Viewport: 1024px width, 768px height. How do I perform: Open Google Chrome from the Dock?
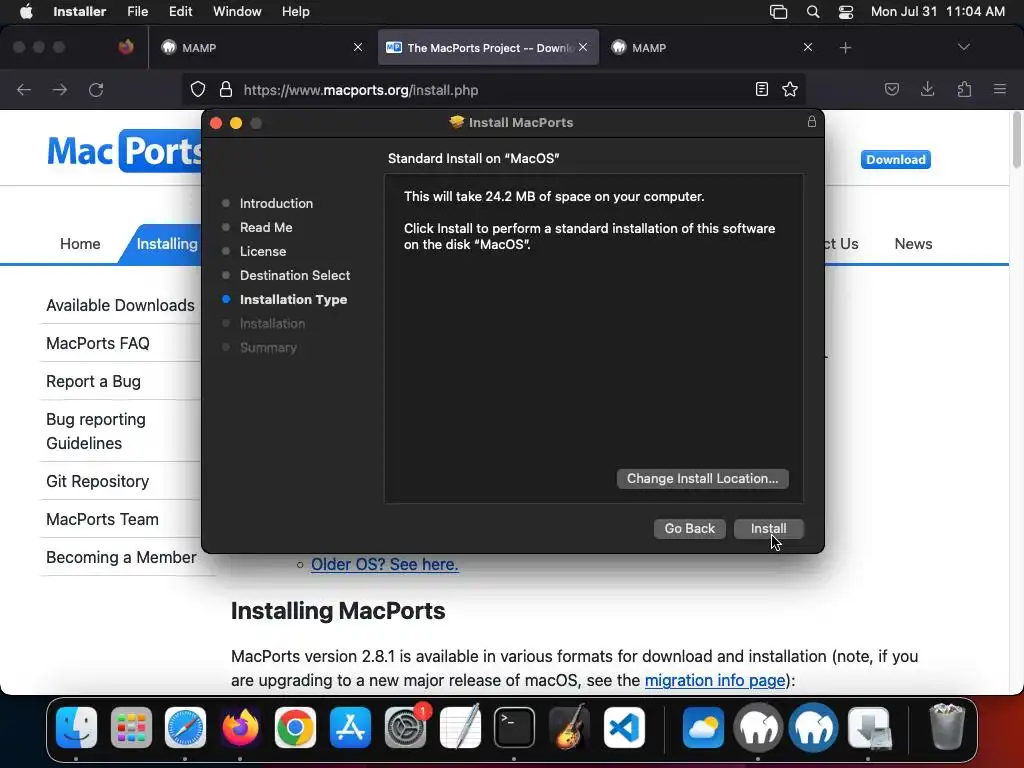(x=295, y=727)
